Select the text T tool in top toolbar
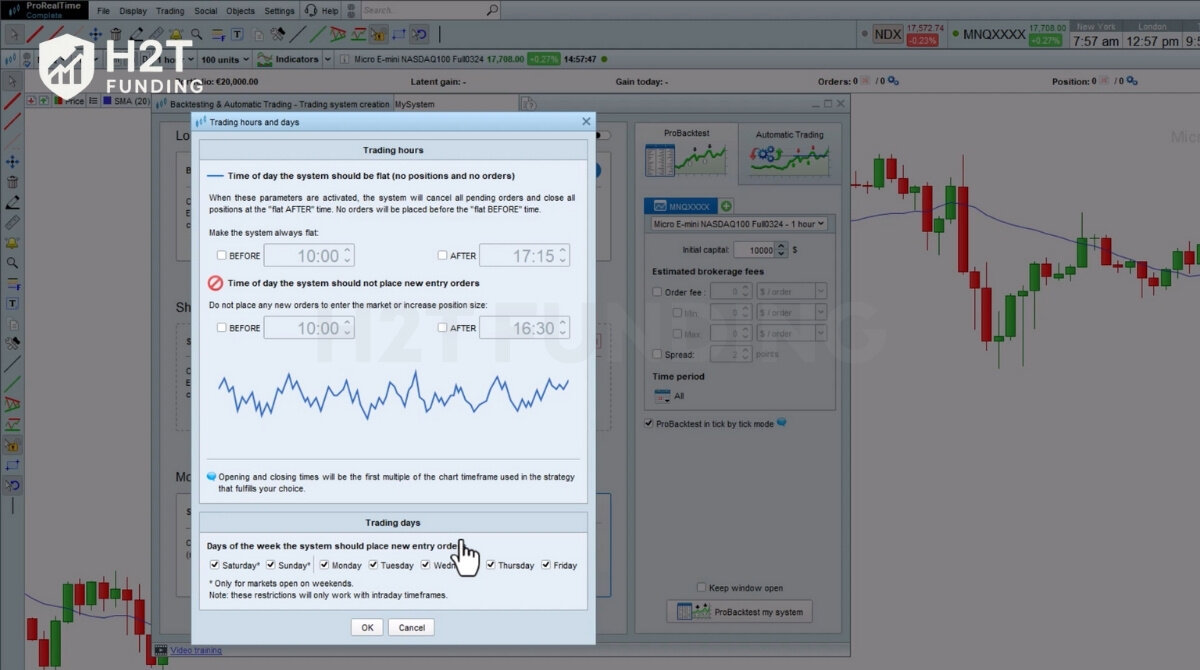Viewport: 1200px width, 670px height. coord(236,34)
